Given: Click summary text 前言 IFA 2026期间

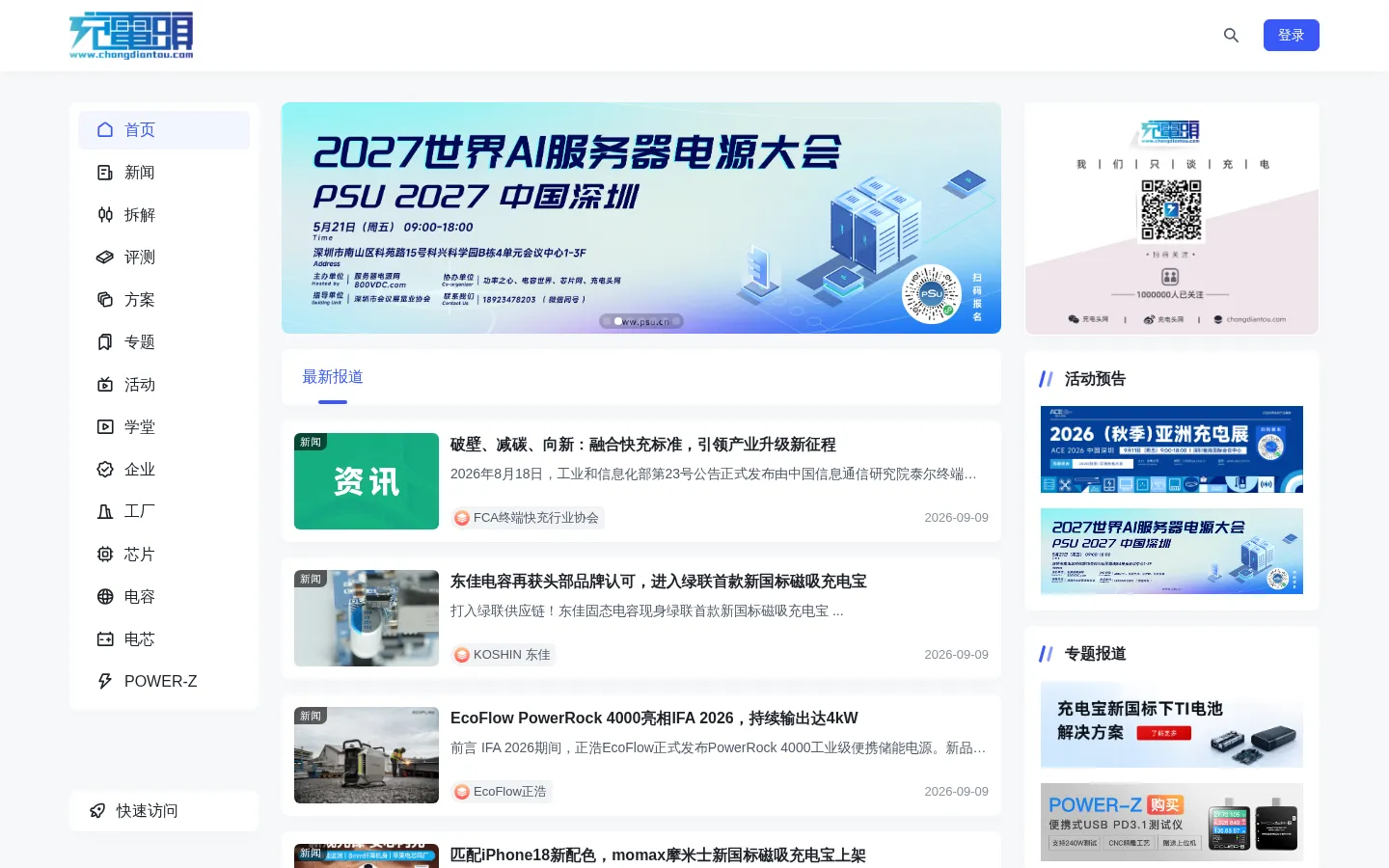Looking at the screenshot, I should (719, 748).
